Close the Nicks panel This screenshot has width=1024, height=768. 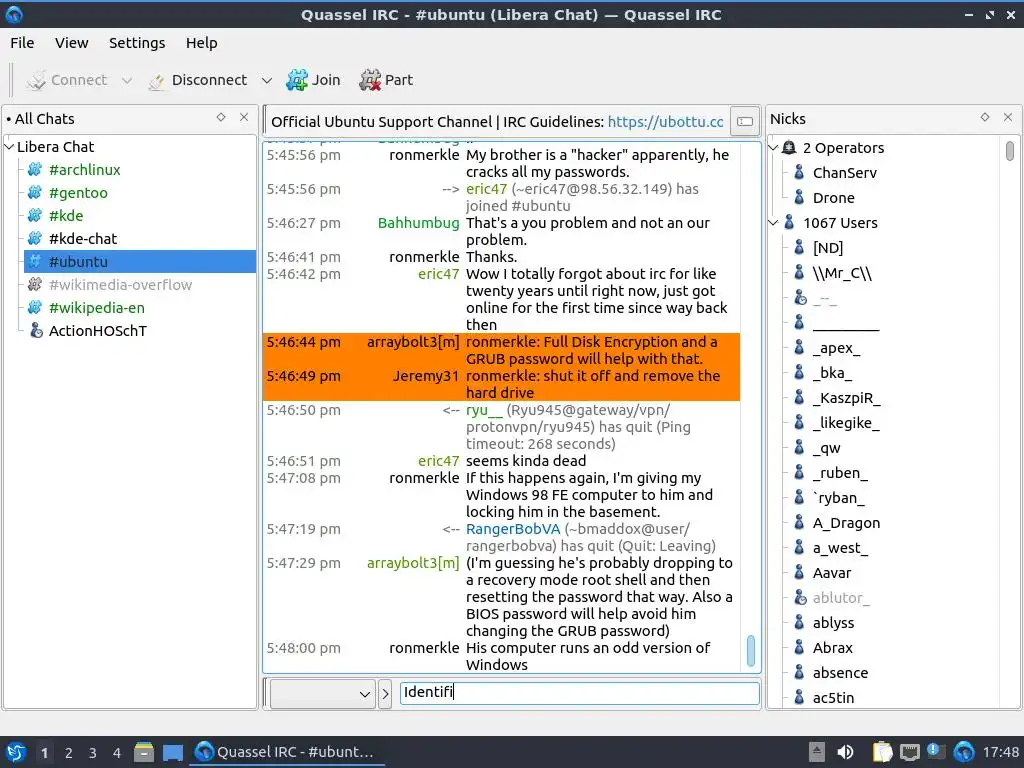(x=1008, y=118)
